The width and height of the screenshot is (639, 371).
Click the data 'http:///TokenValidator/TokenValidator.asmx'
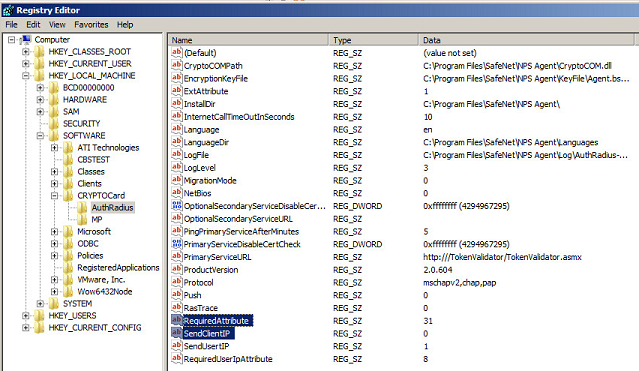click(502, 257)
